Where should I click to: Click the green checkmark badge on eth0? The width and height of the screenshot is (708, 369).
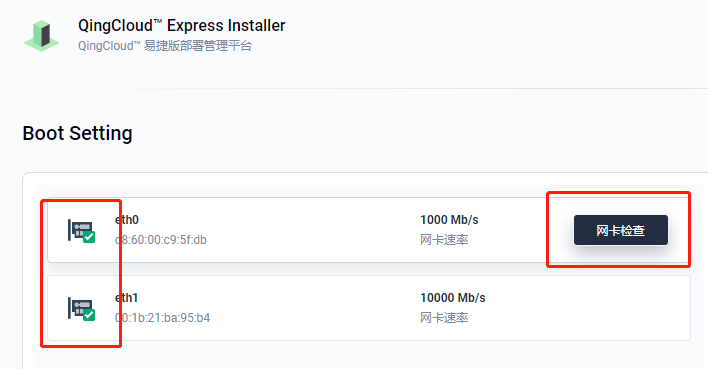pos(89,237)
